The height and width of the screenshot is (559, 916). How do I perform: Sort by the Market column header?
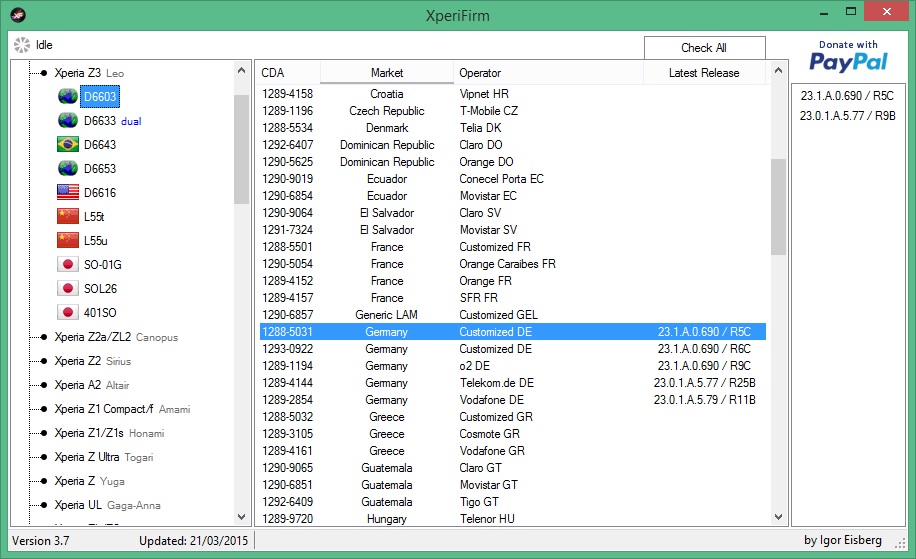(x=387, y=72)
